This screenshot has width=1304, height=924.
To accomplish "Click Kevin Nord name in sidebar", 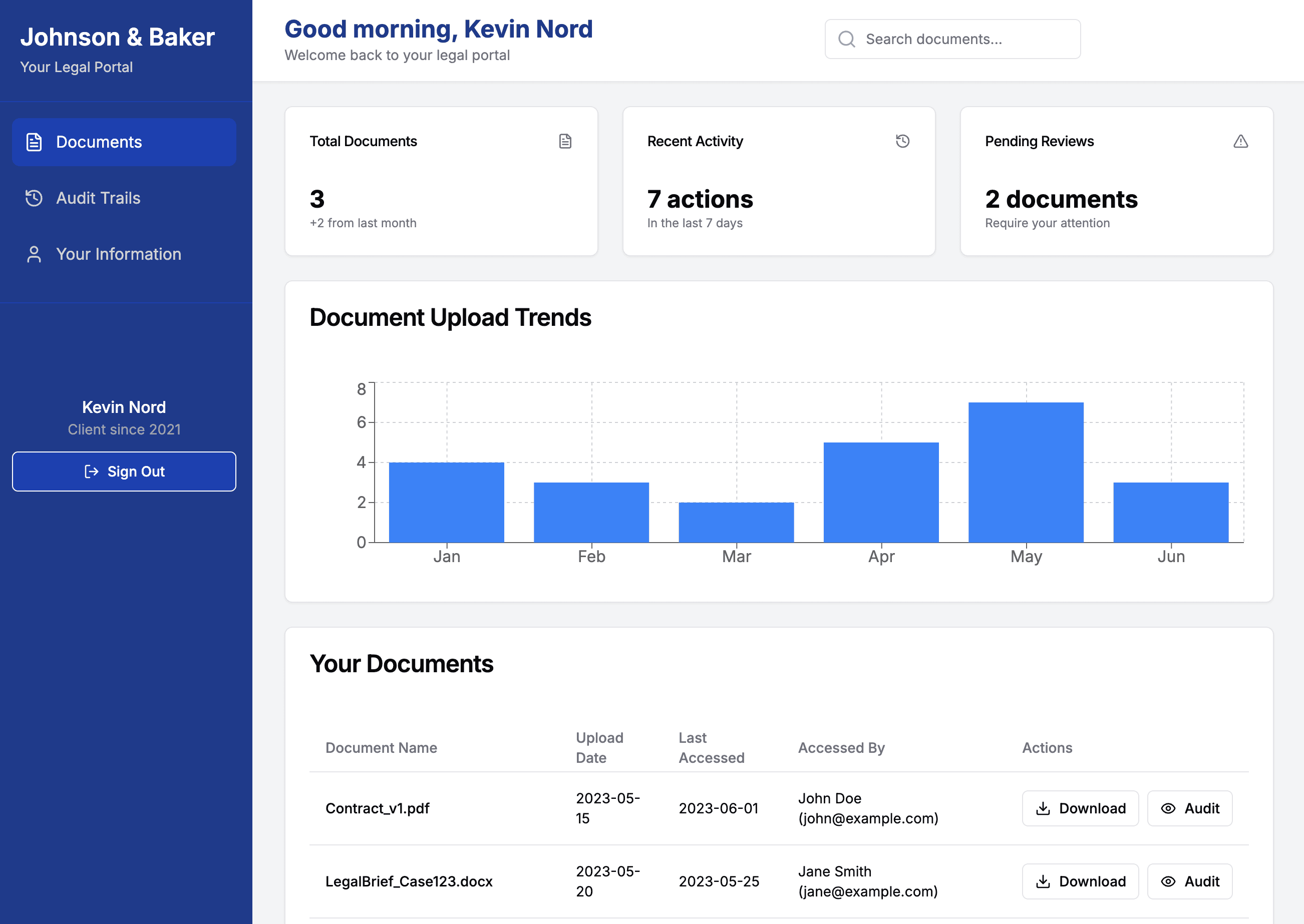I will (x=124, y=407).
